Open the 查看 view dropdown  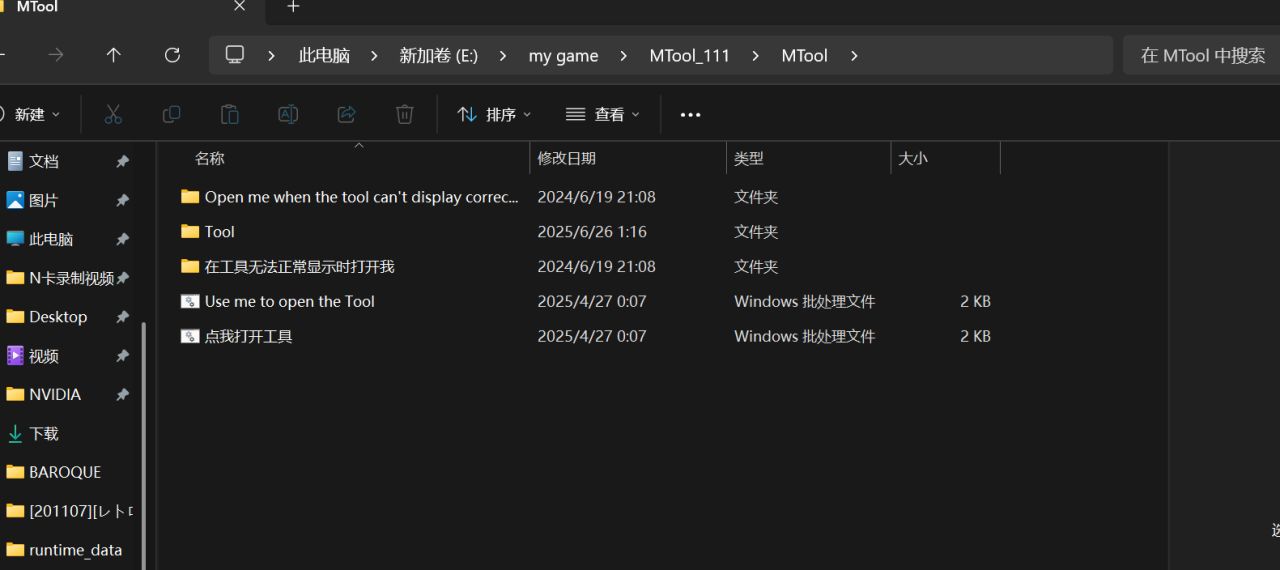tap(602, 114)
